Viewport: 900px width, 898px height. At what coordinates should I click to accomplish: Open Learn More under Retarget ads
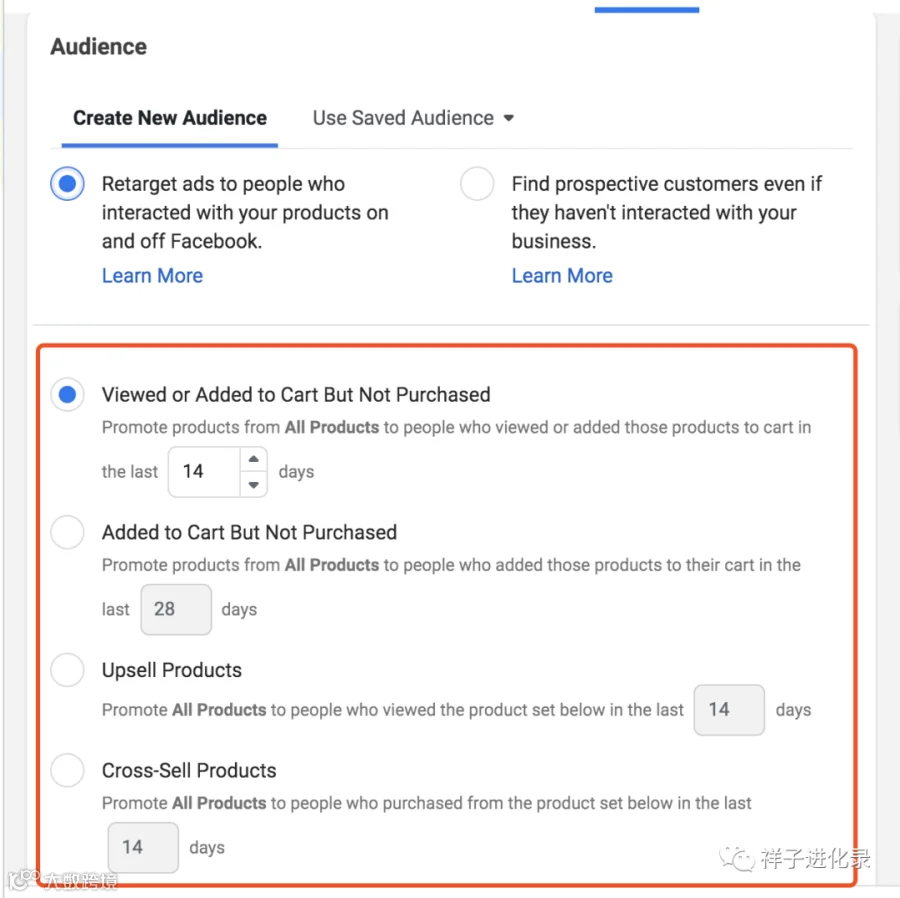[x=152, y=276]
